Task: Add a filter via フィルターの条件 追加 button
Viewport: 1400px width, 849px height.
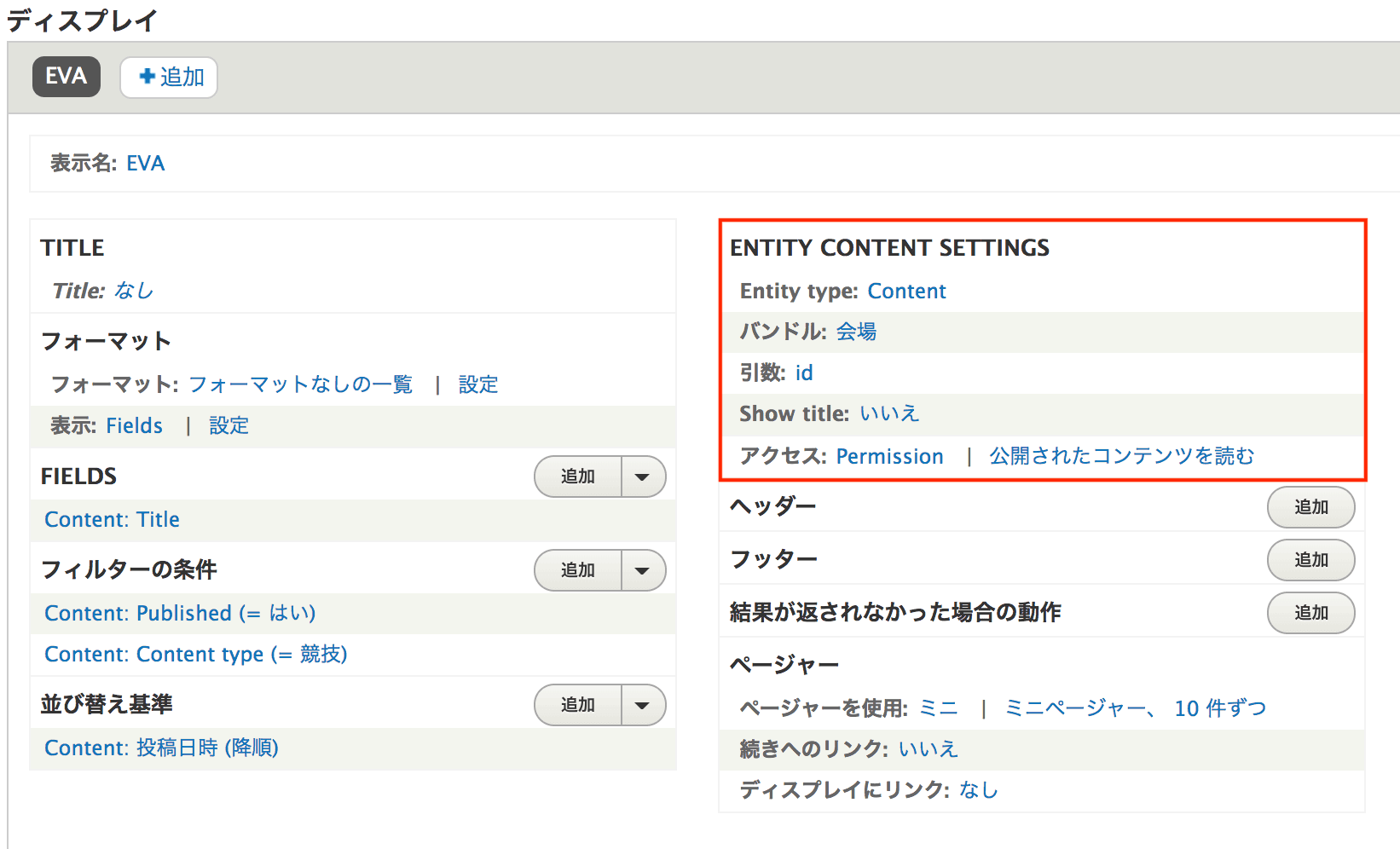Action: (578, 570)
